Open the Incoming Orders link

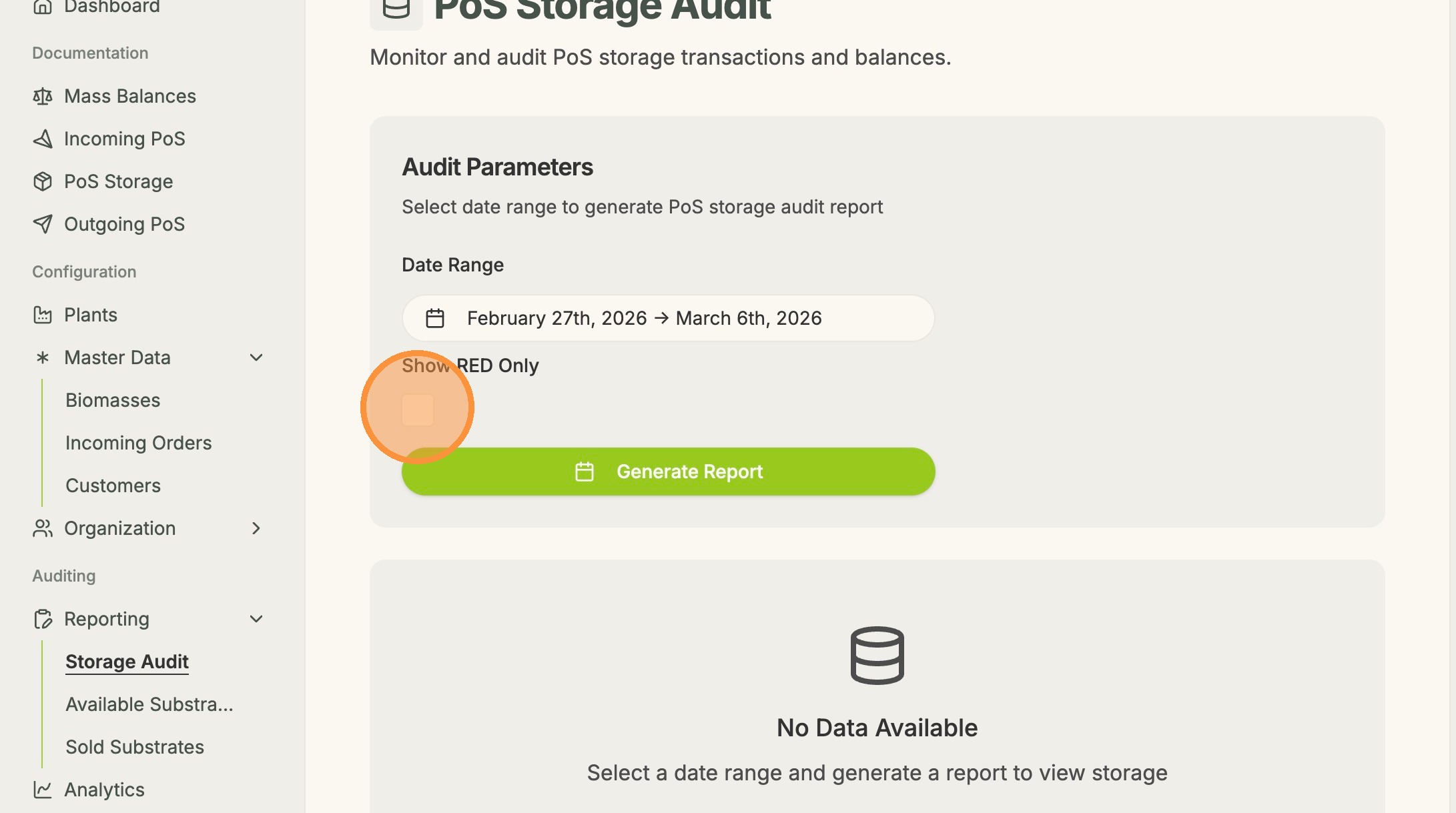point(138,443)
